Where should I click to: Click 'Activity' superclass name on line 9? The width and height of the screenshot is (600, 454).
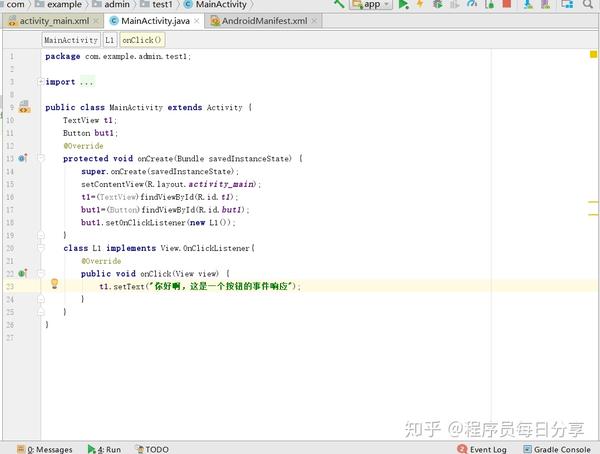pos(225,108)
